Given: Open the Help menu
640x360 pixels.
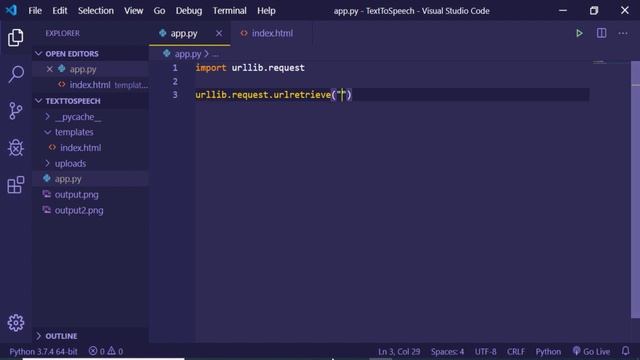Looking at the screenshot, I should tap(266, 11).
